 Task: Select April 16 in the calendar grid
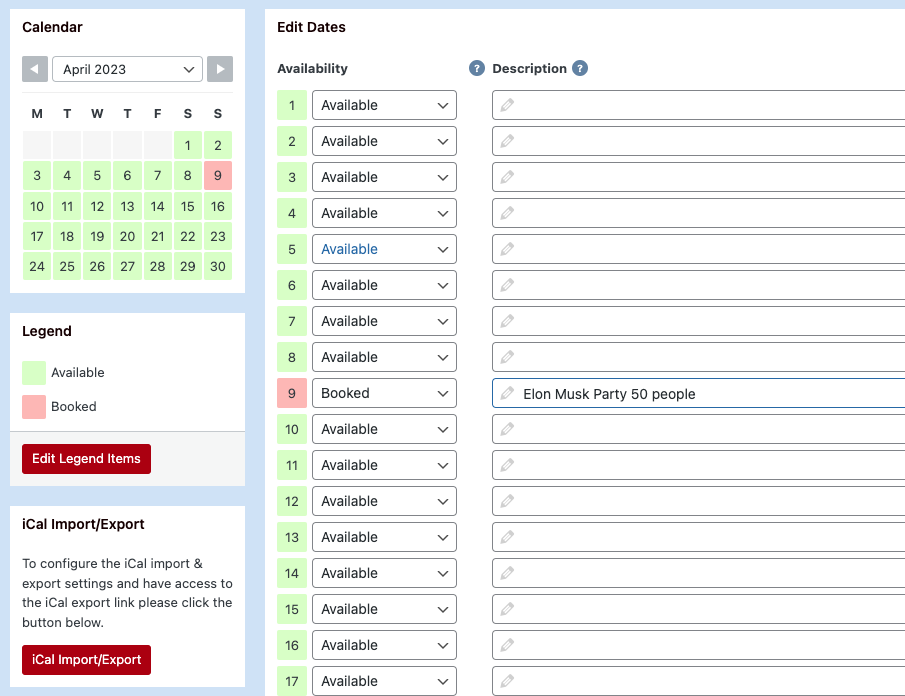click(x=218, y=206)
